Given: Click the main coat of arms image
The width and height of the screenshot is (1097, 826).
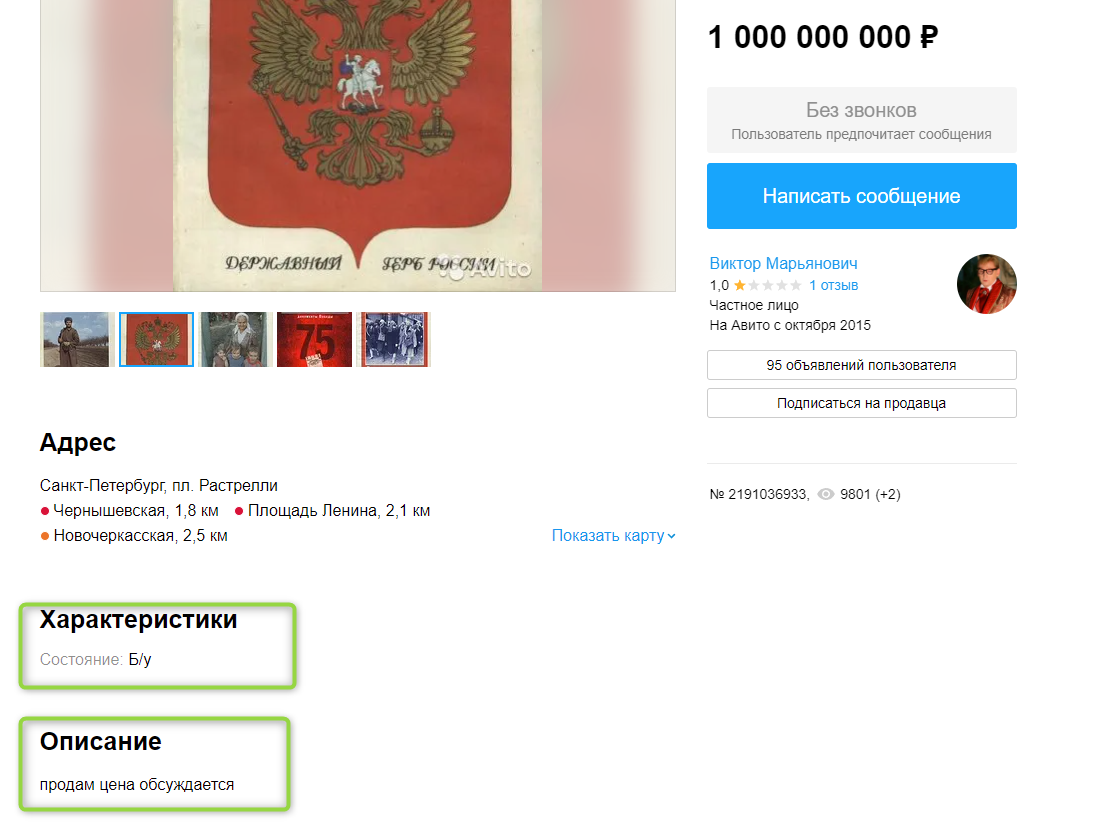Looking at the screenshot, I should (358, 145).
